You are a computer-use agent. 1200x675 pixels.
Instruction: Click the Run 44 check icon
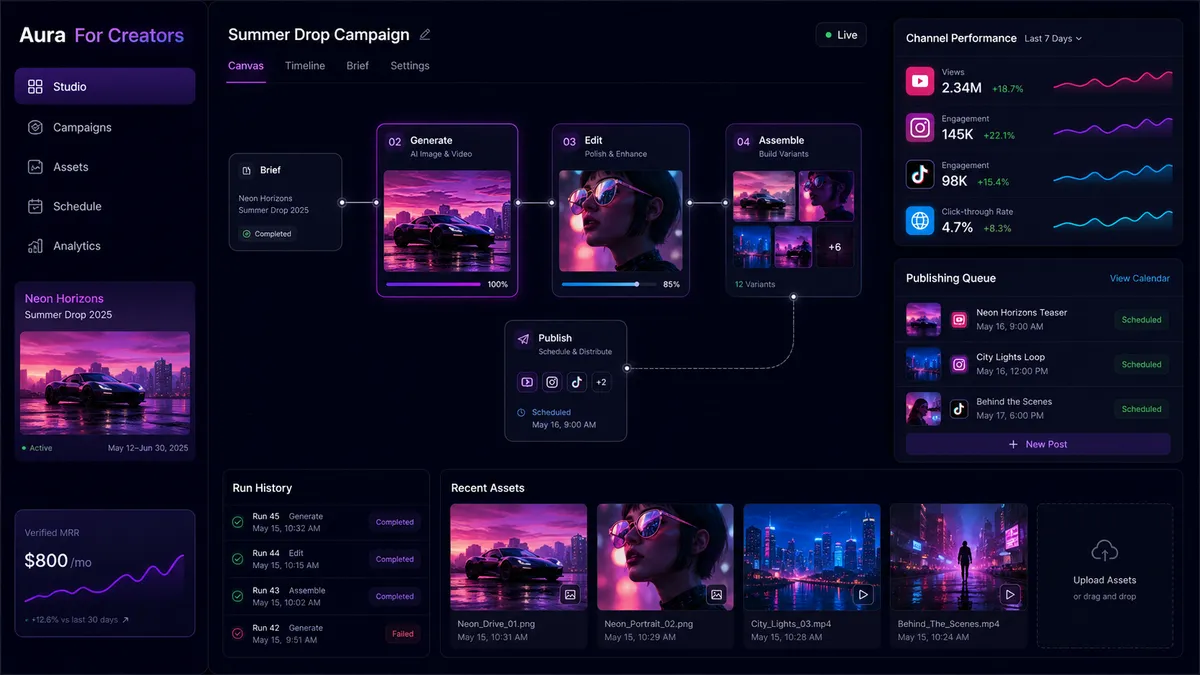(x=238, y=559)
